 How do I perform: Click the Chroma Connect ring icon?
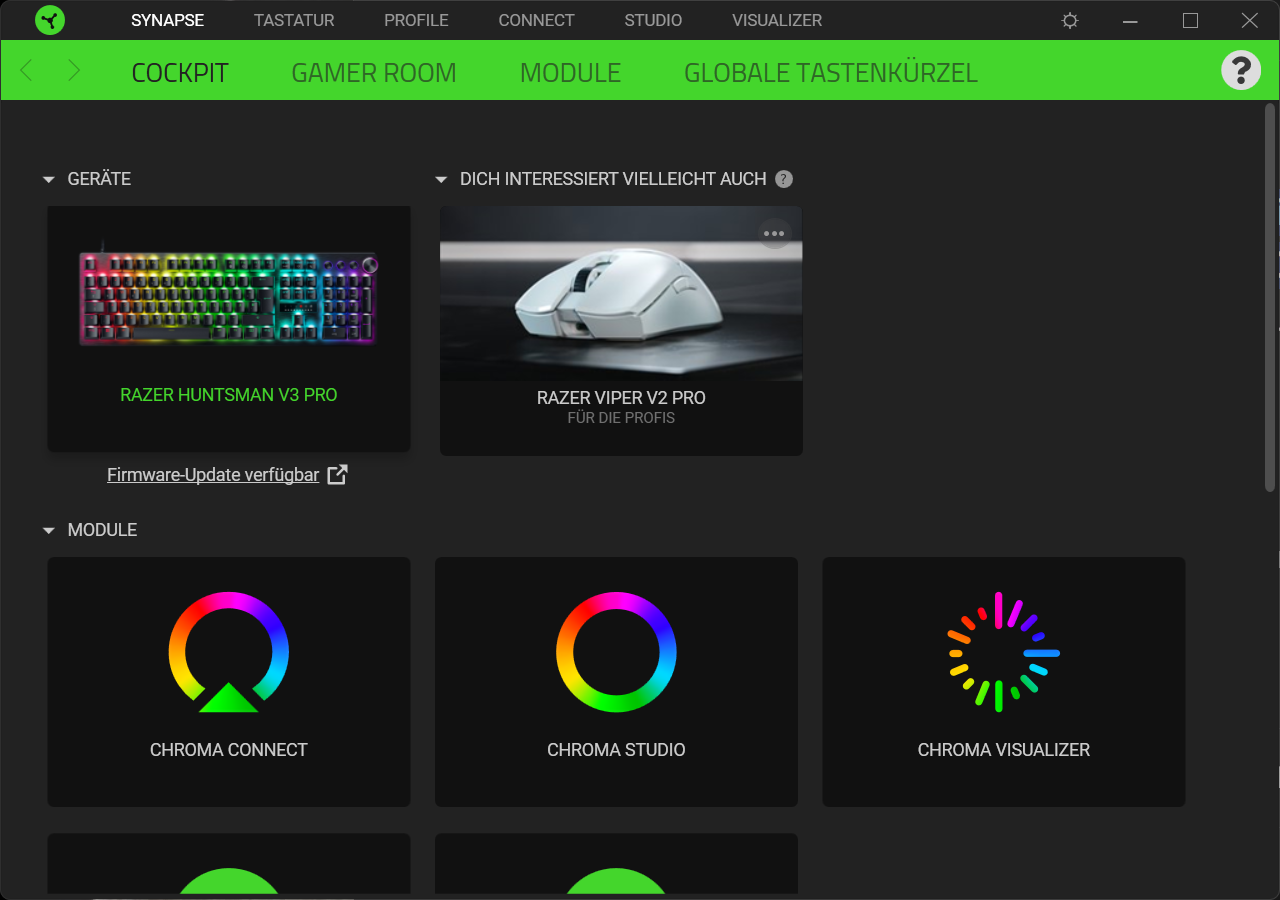point(229,652)
